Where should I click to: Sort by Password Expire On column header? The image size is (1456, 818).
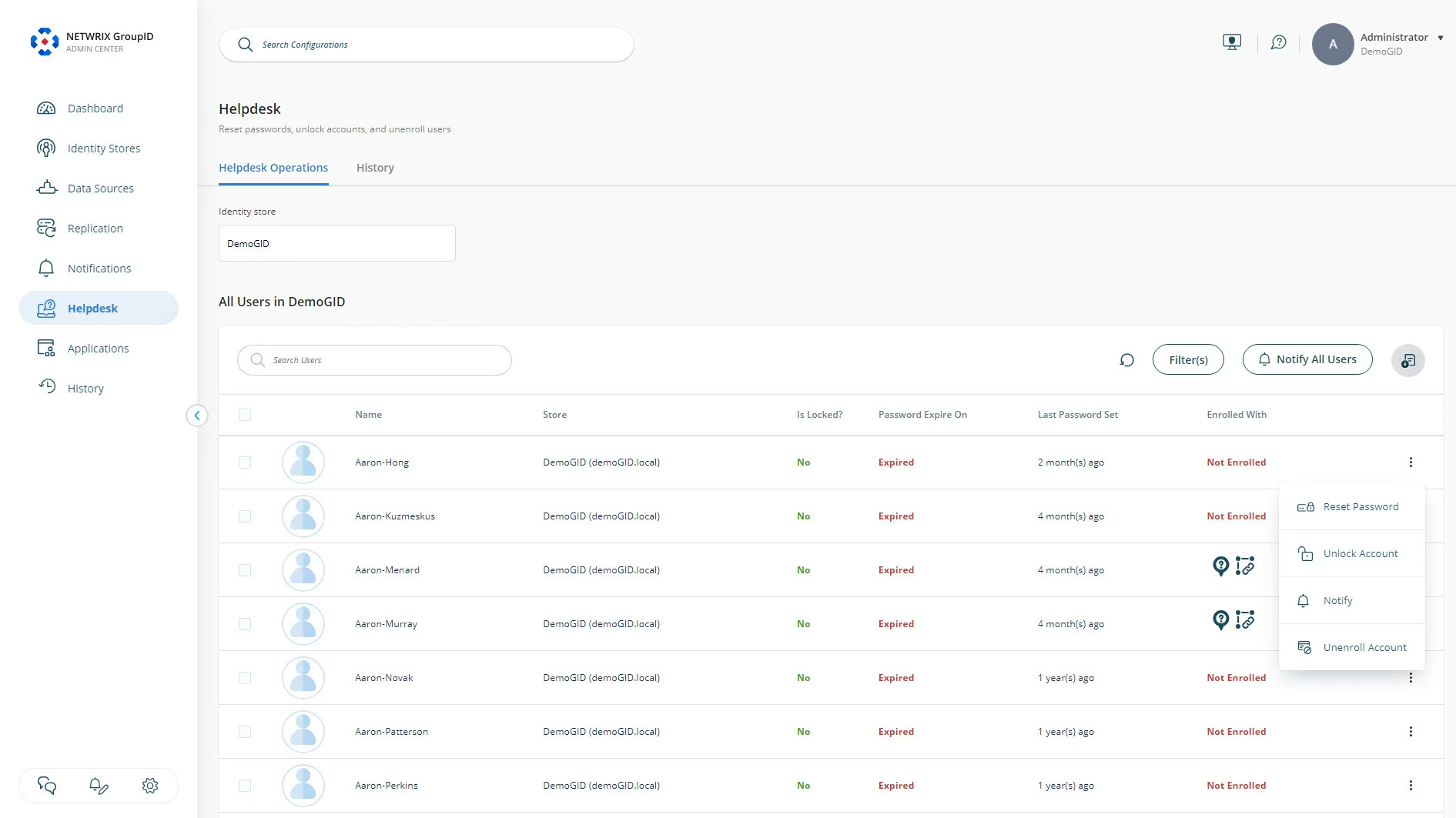click(922, 415)
